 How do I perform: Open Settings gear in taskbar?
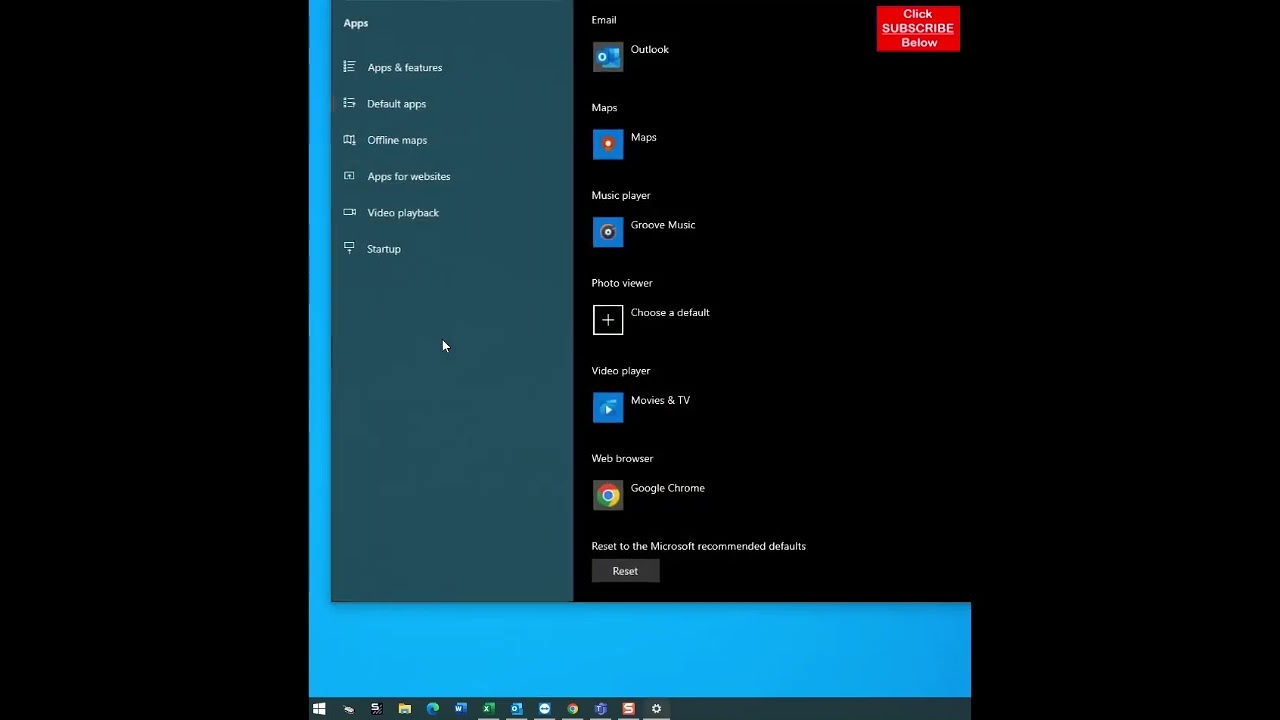(656, 708)
